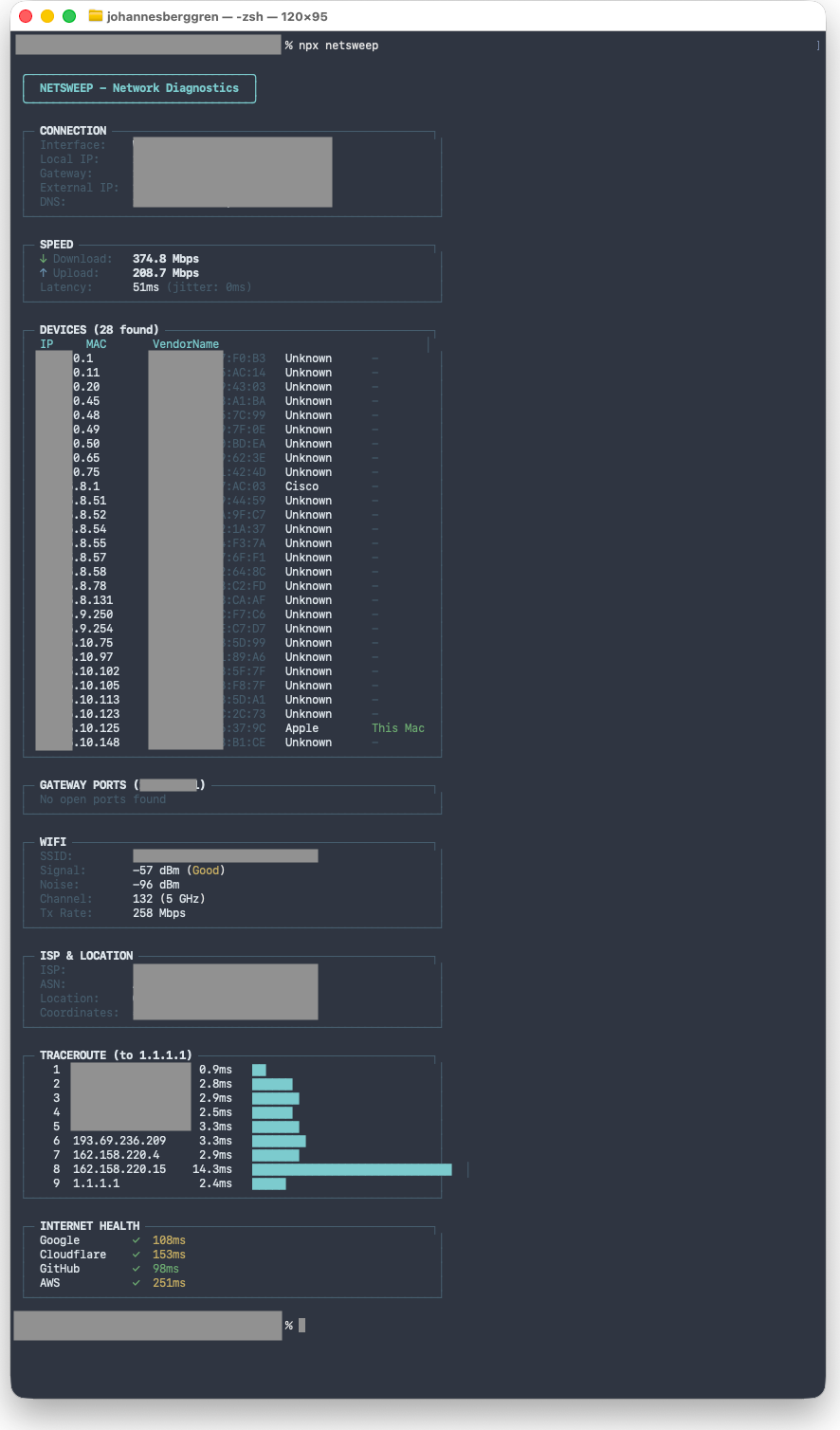Screen dimensions: 840x1430
Task: Click the 'TRACEROUTE (to 1.1.1.1)' heading
Action: tap(116, 1055)
